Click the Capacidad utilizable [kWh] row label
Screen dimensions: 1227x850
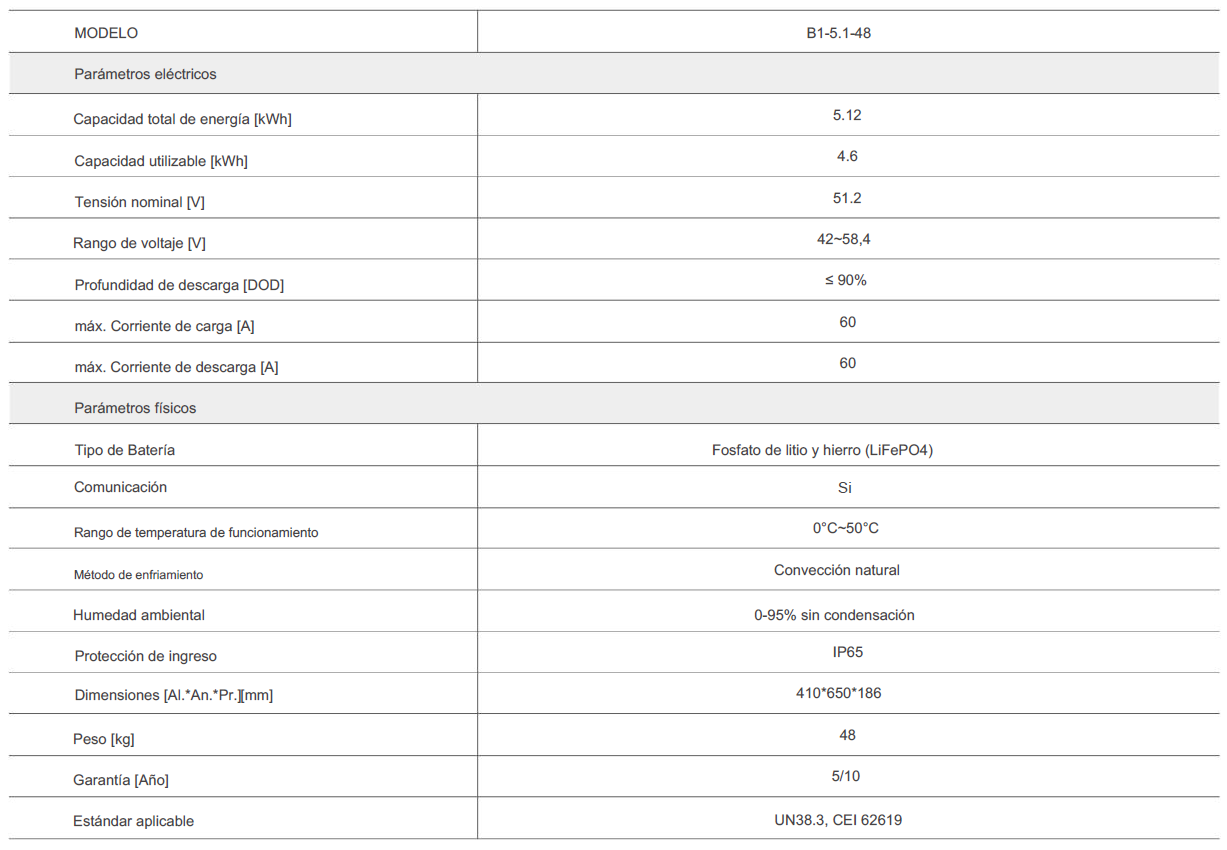coord(161,161)
